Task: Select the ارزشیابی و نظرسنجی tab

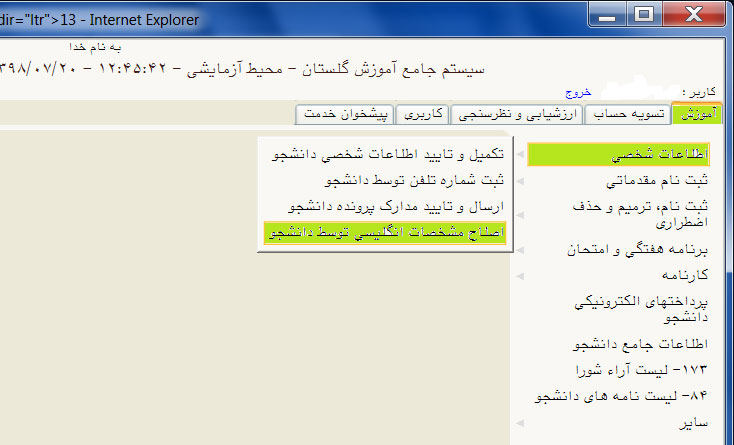Action: pos(518,114)
